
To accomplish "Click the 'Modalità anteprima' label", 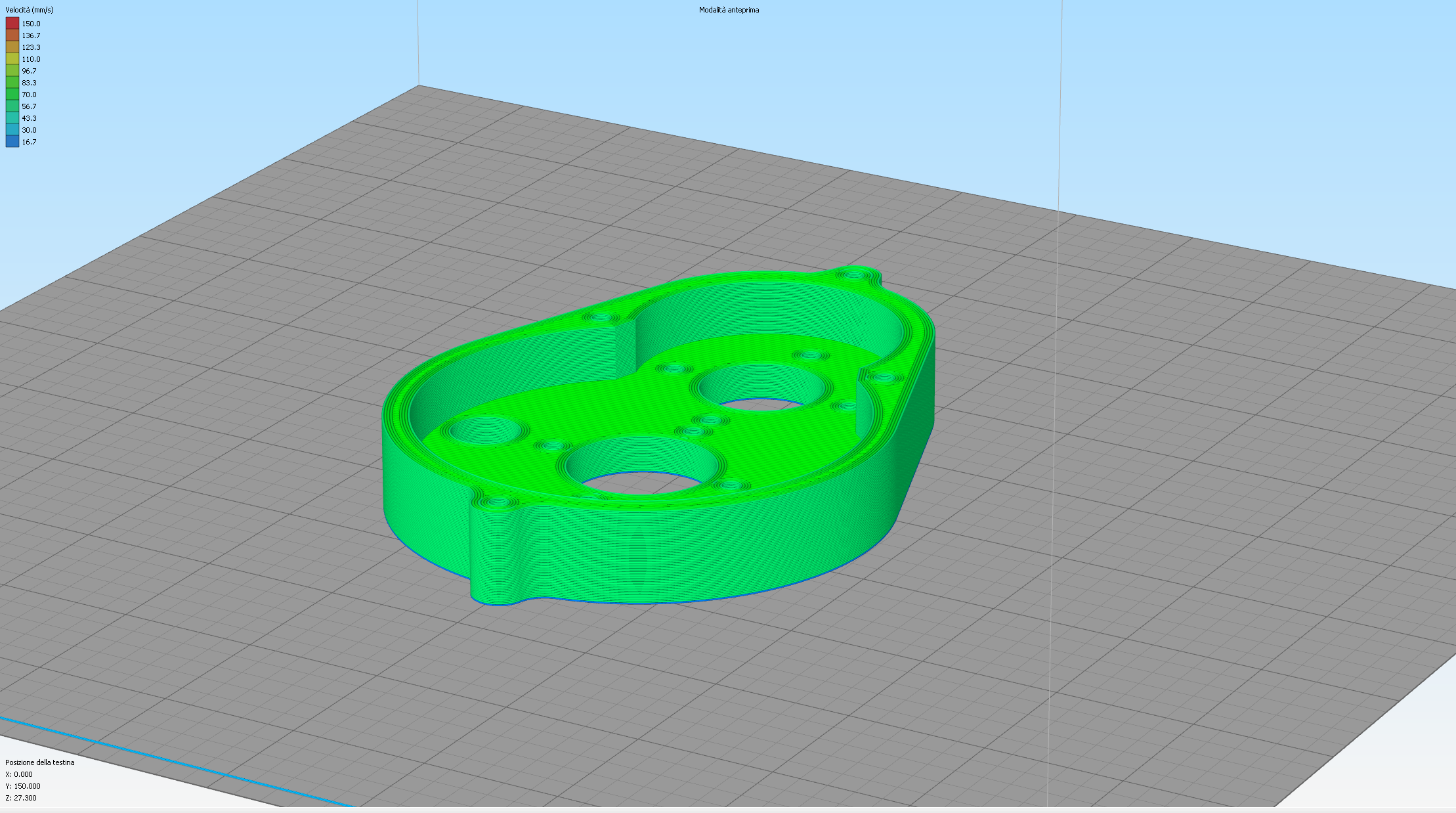I will point(729,11).
